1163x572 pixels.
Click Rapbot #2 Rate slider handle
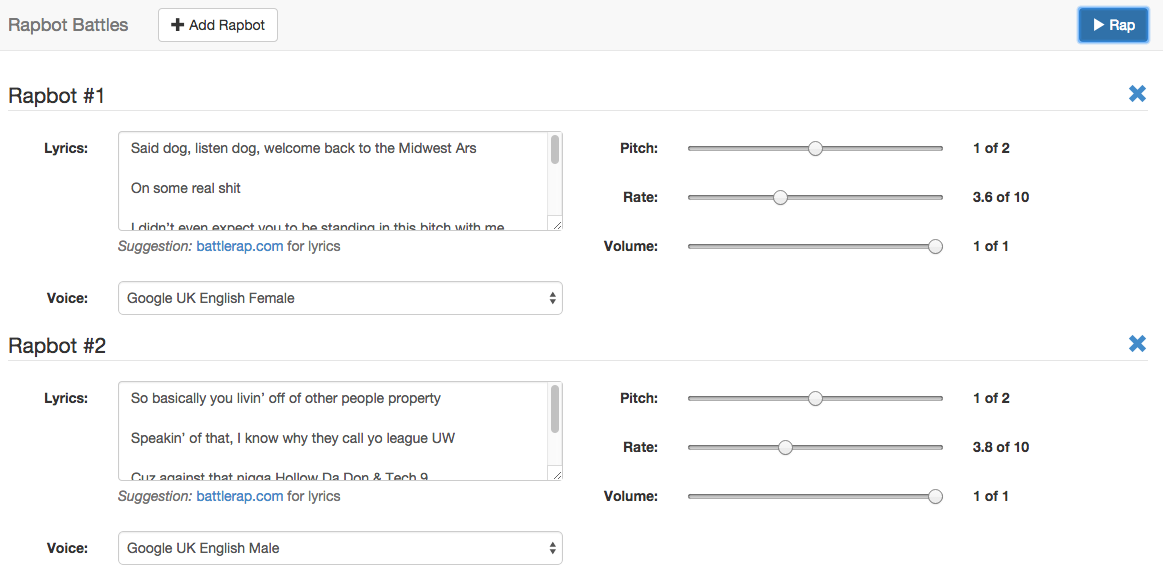(x=785, y=447)
